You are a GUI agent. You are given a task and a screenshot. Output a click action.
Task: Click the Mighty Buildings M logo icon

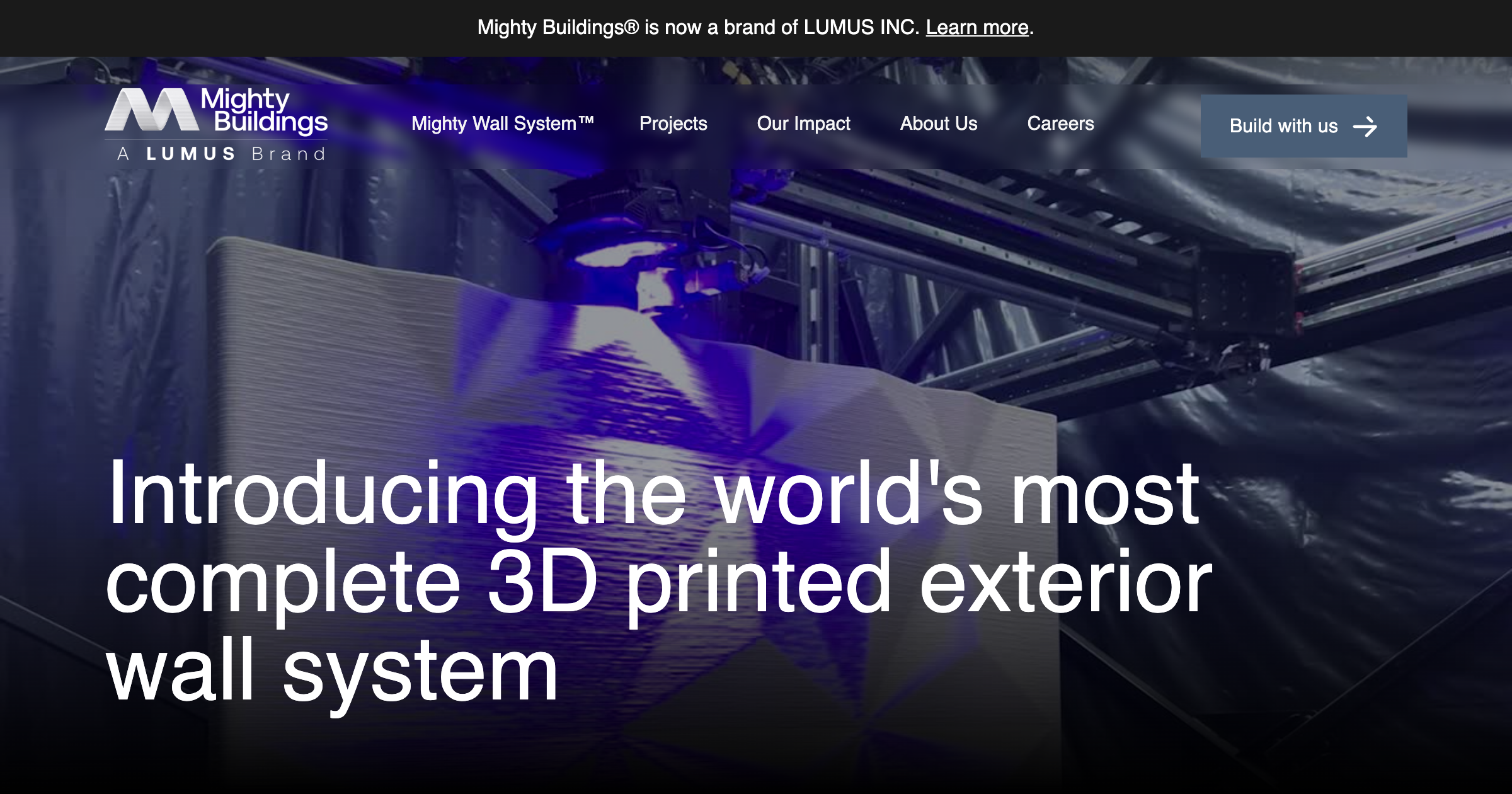(152, 110)
